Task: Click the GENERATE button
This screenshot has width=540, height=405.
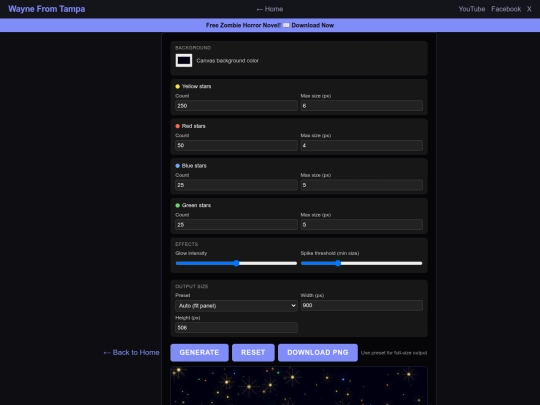Action: 199,353
